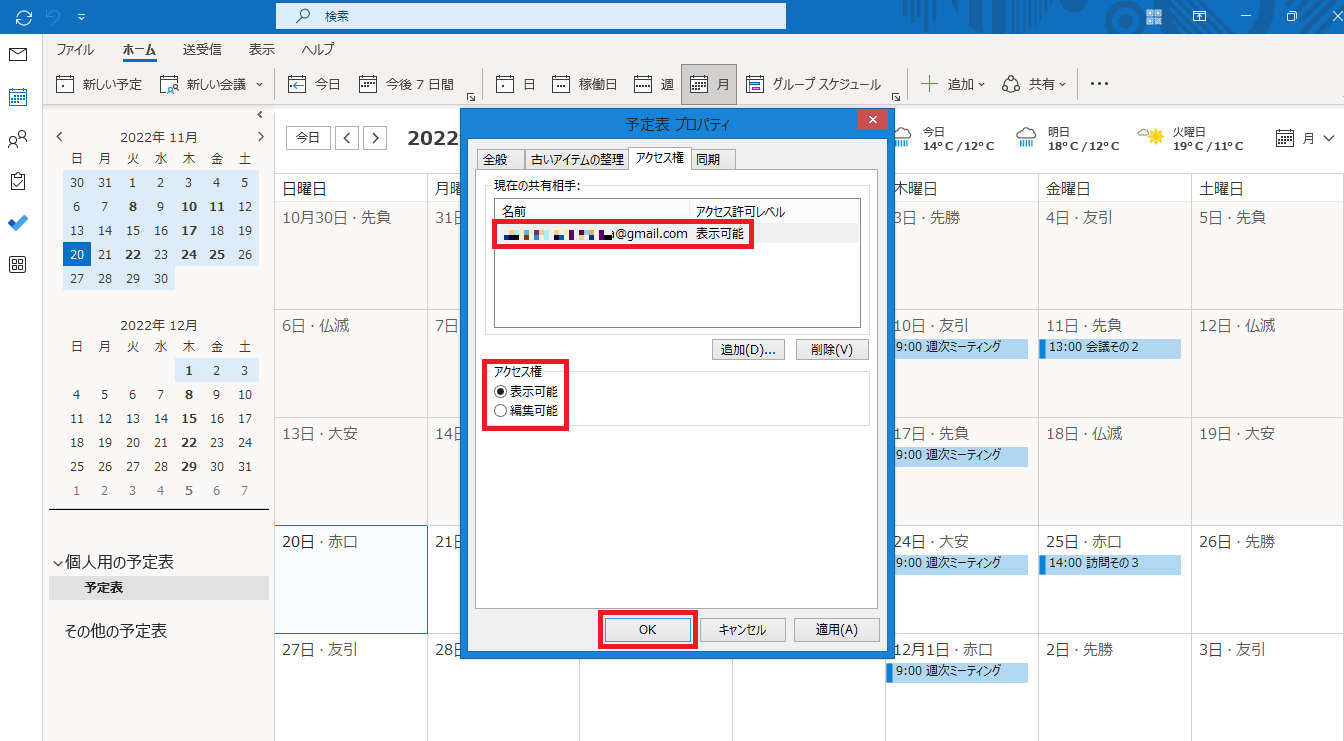Open the People contacts icon in the sidebar
This screenshot has height=741, width=1344.
pyautogui.click(x=18, y=139)
